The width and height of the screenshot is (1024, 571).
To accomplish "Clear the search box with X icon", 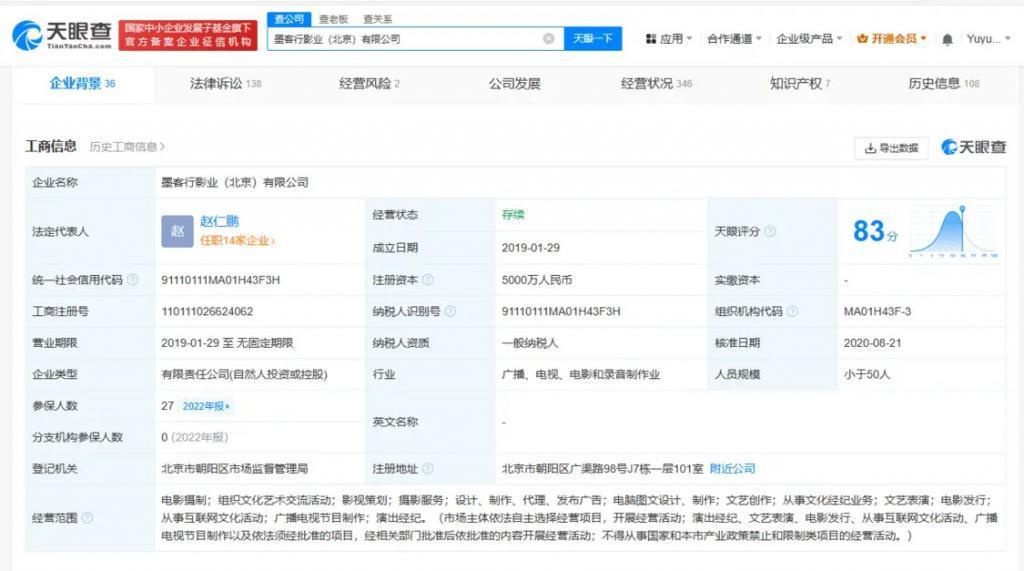I will tap(549, 39).
